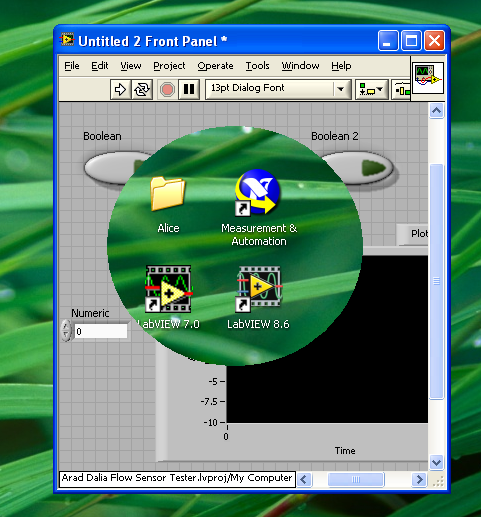The image size is (481, 517).
Task: Click the LabVIEW 7.0 shortcut icon
Action: coord(168,289)
